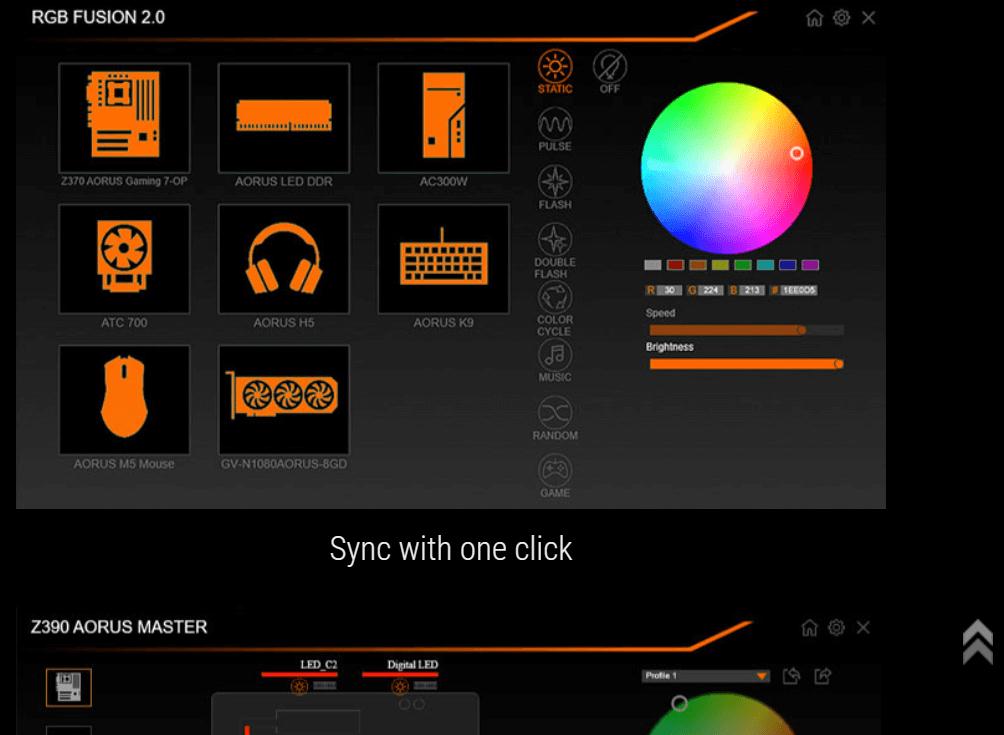Select the AORUS K9 keyboard icon
Screen dimensions: 1004x735
[444, 259]
